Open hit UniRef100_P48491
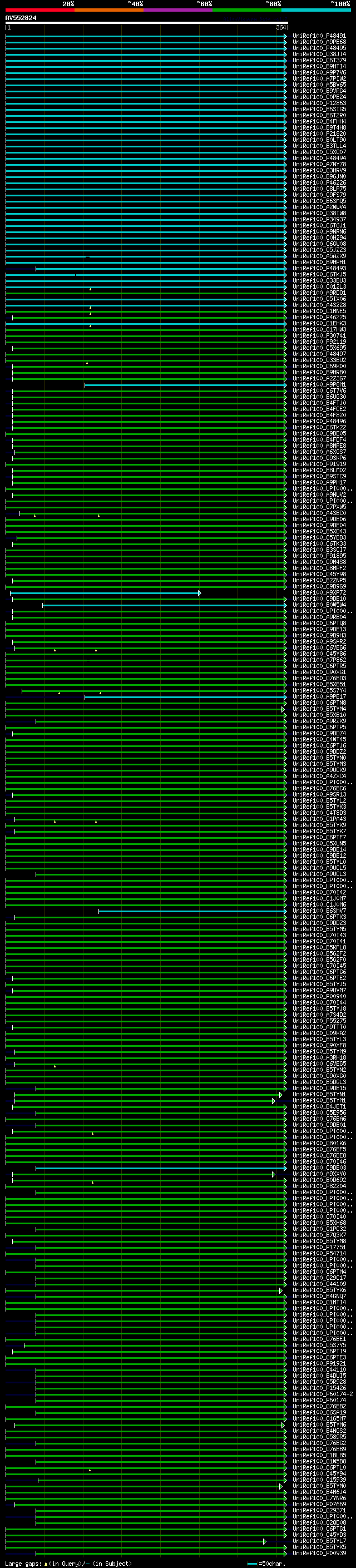This screenshot has height=1568, width=356. [x=319, y=36]
